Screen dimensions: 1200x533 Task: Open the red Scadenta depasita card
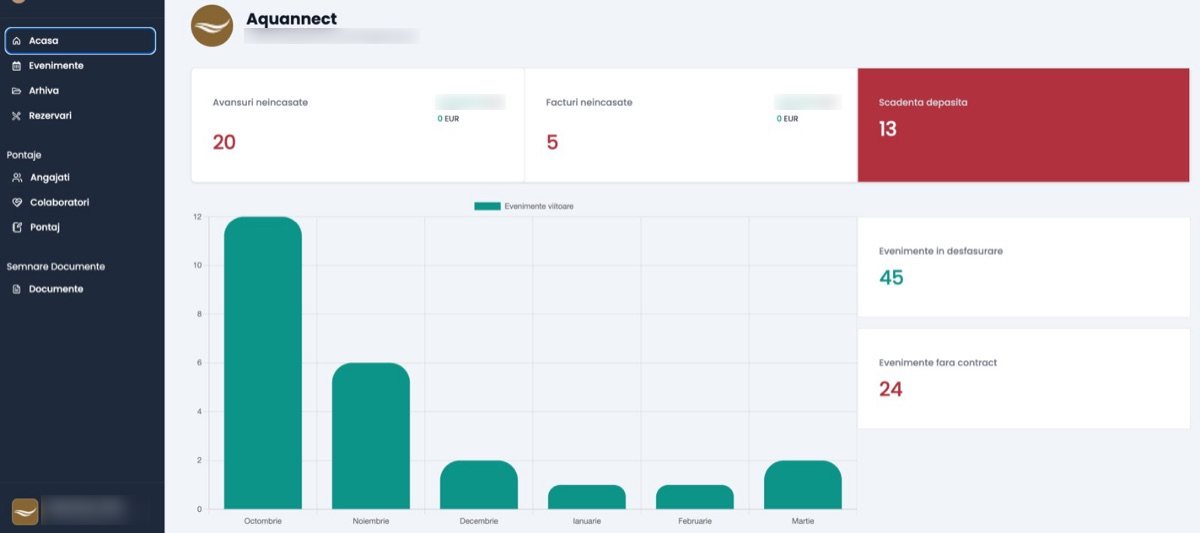[x=1024, y=125]
